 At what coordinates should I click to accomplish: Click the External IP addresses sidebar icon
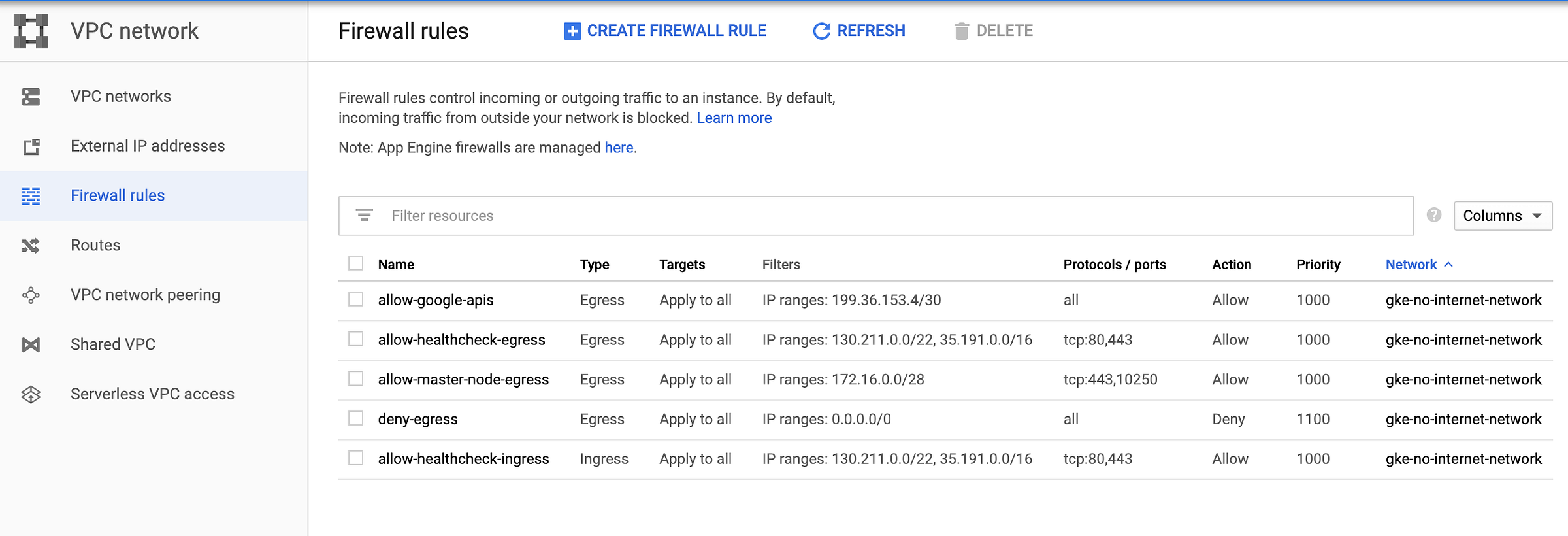coord(31,146)
